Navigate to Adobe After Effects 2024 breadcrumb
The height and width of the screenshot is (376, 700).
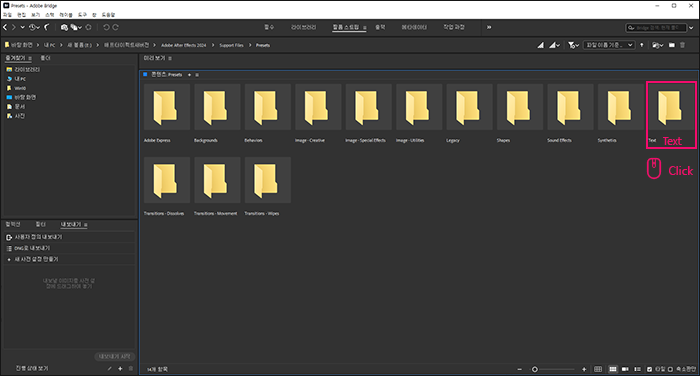pos(183,45)
